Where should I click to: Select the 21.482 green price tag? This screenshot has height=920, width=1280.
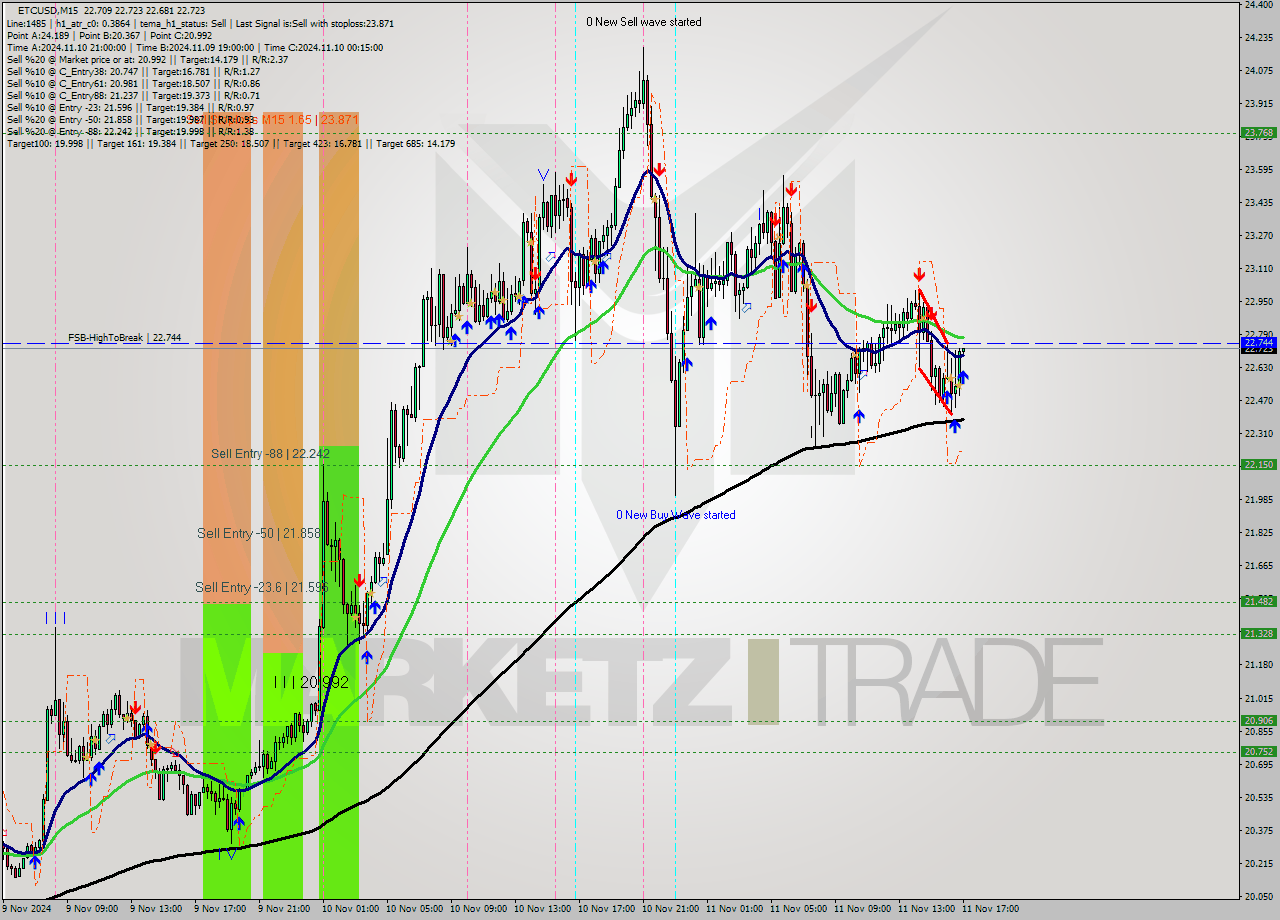tap(1258, 601)
